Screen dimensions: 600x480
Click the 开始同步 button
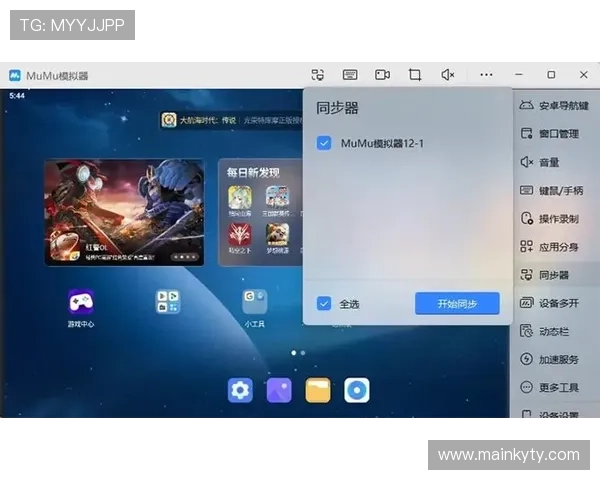457,303
